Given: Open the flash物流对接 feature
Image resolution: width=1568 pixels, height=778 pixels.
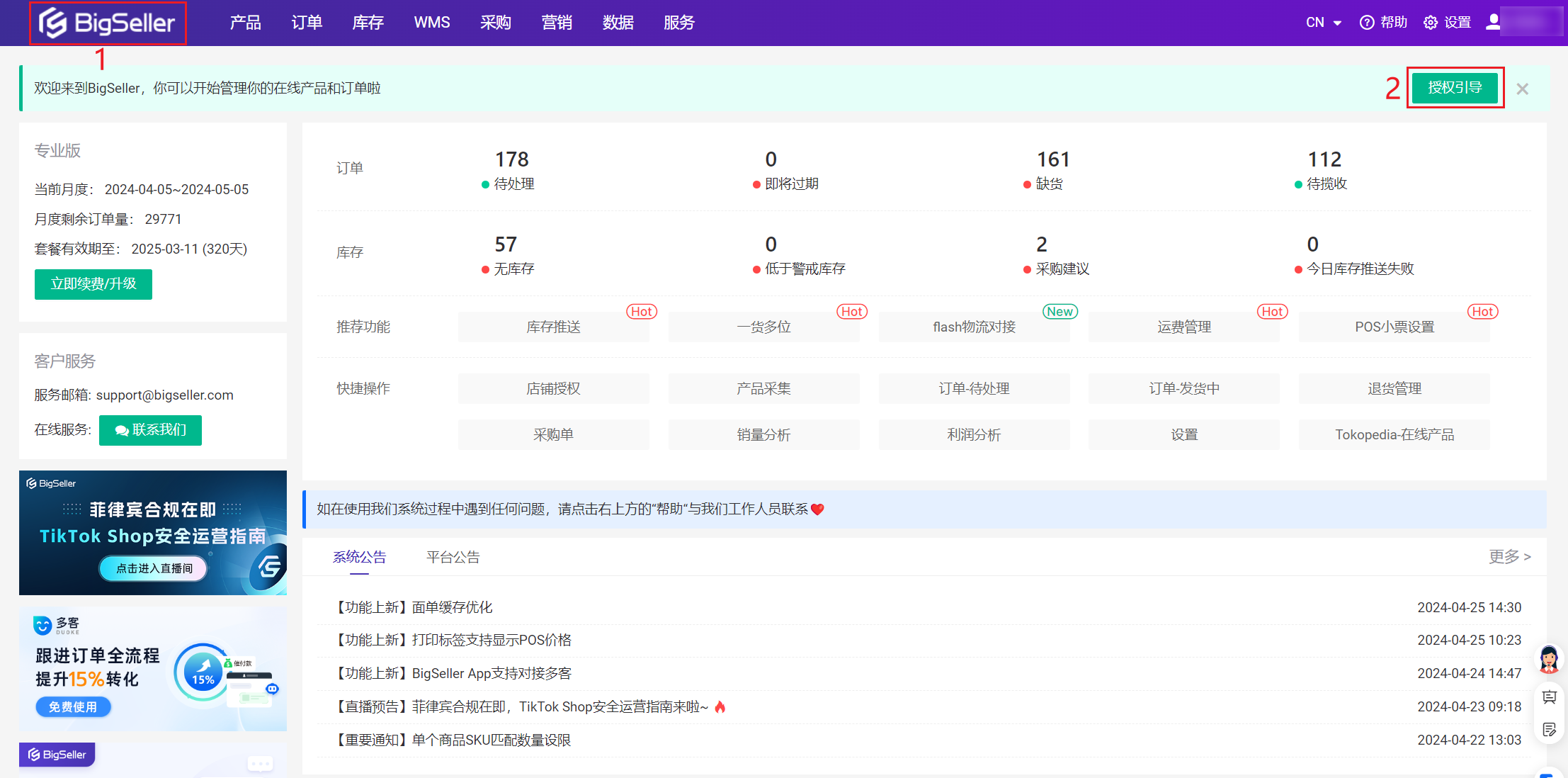Looking at the screenshot, I should [x=975, y=327].
